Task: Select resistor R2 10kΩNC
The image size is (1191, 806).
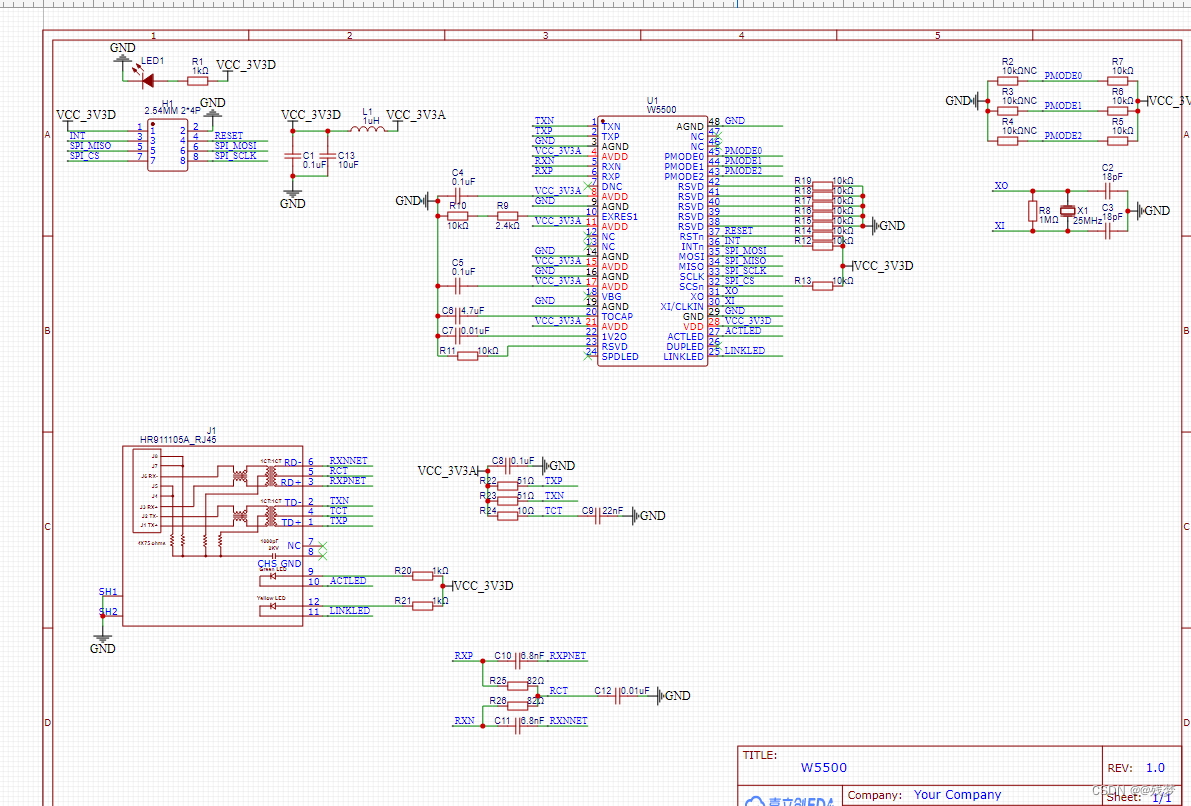Action: coord(1007,81)
